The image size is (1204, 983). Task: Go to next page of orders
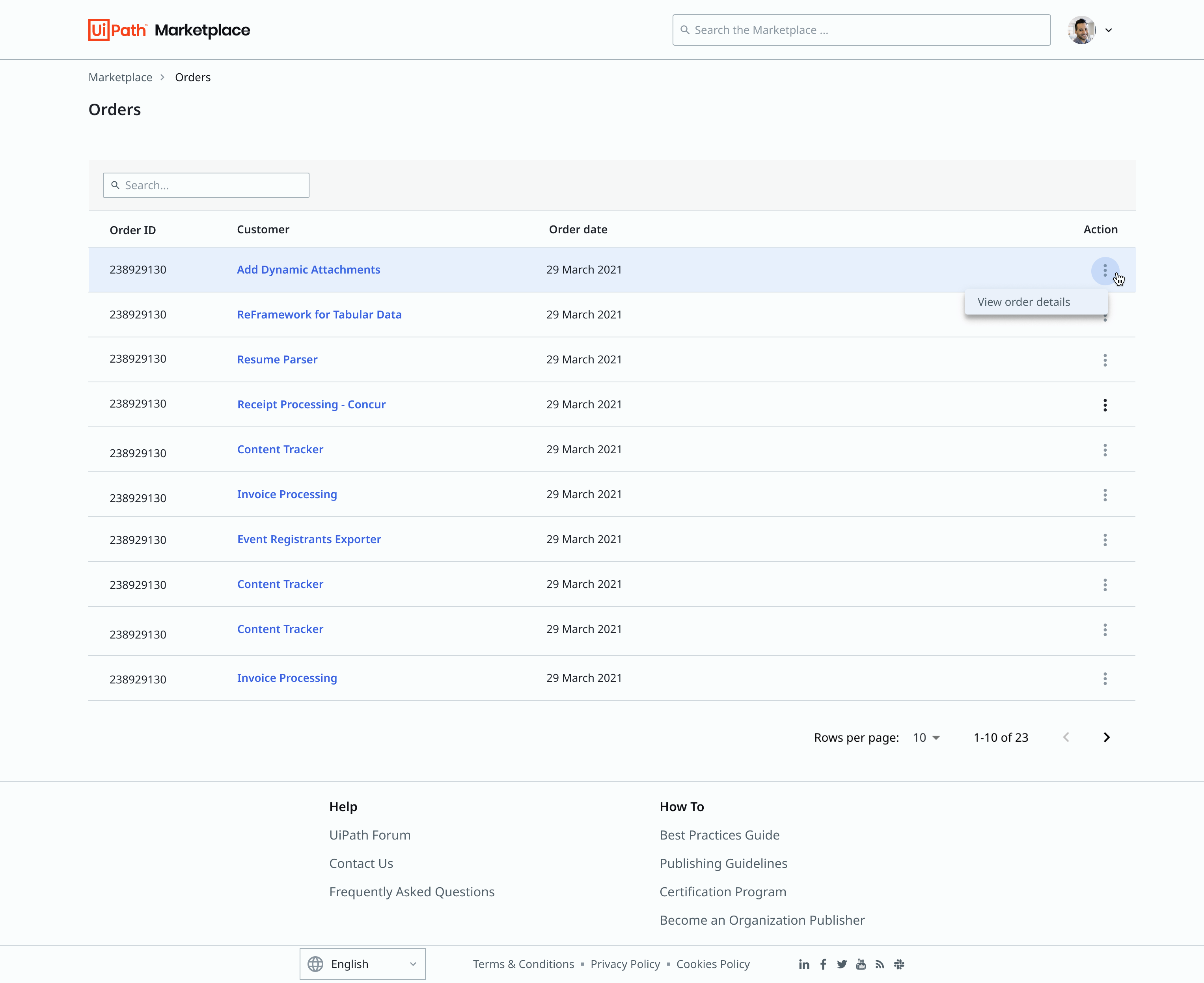coord(1106,737)
